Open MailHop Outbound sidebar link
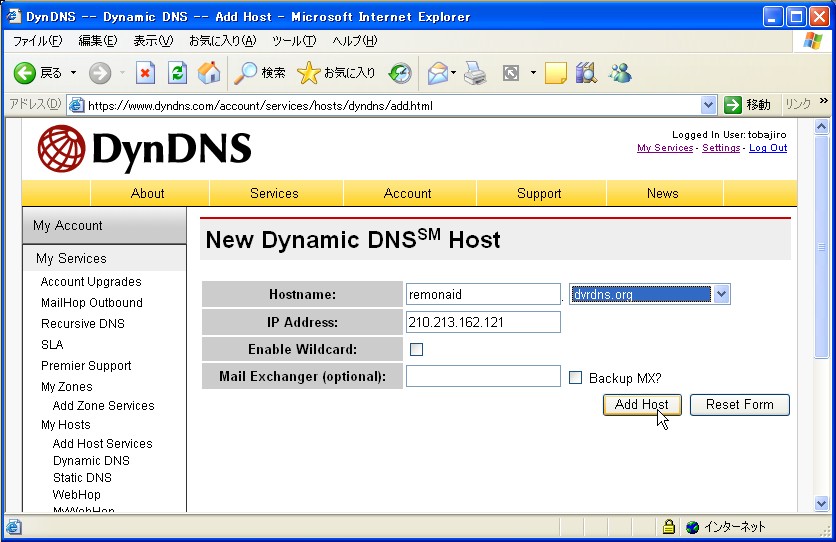Screen dimensions: 836x542 [x=92, y=303]
